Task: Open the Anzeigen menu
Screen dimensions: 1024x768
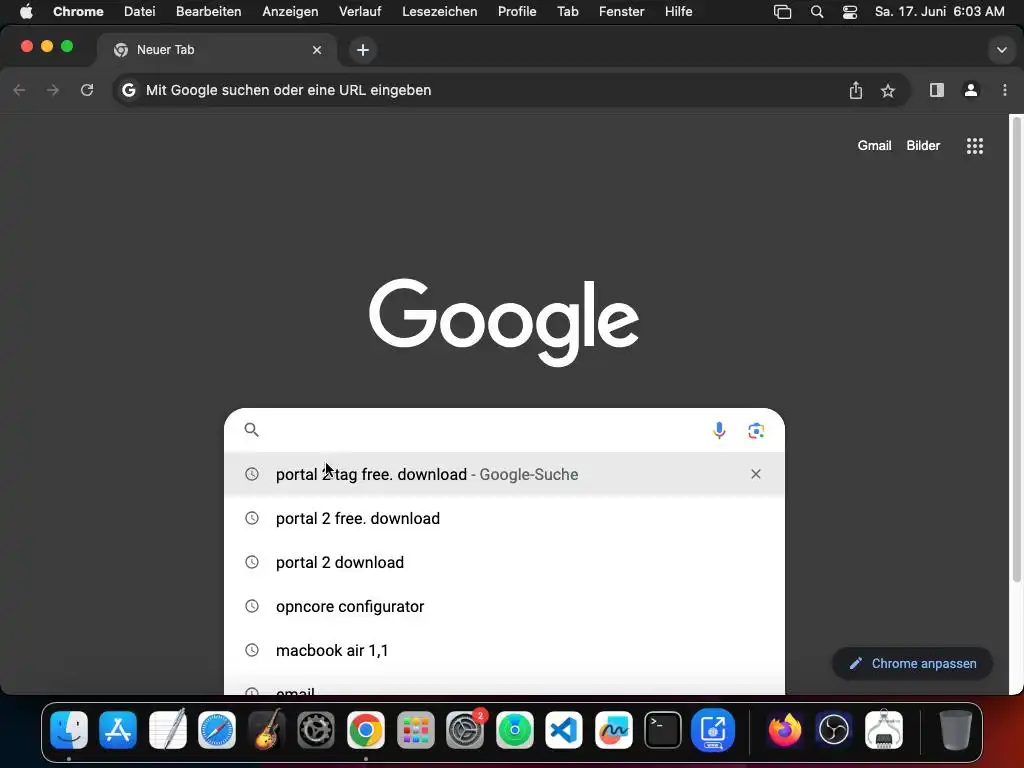Action: 290,12
